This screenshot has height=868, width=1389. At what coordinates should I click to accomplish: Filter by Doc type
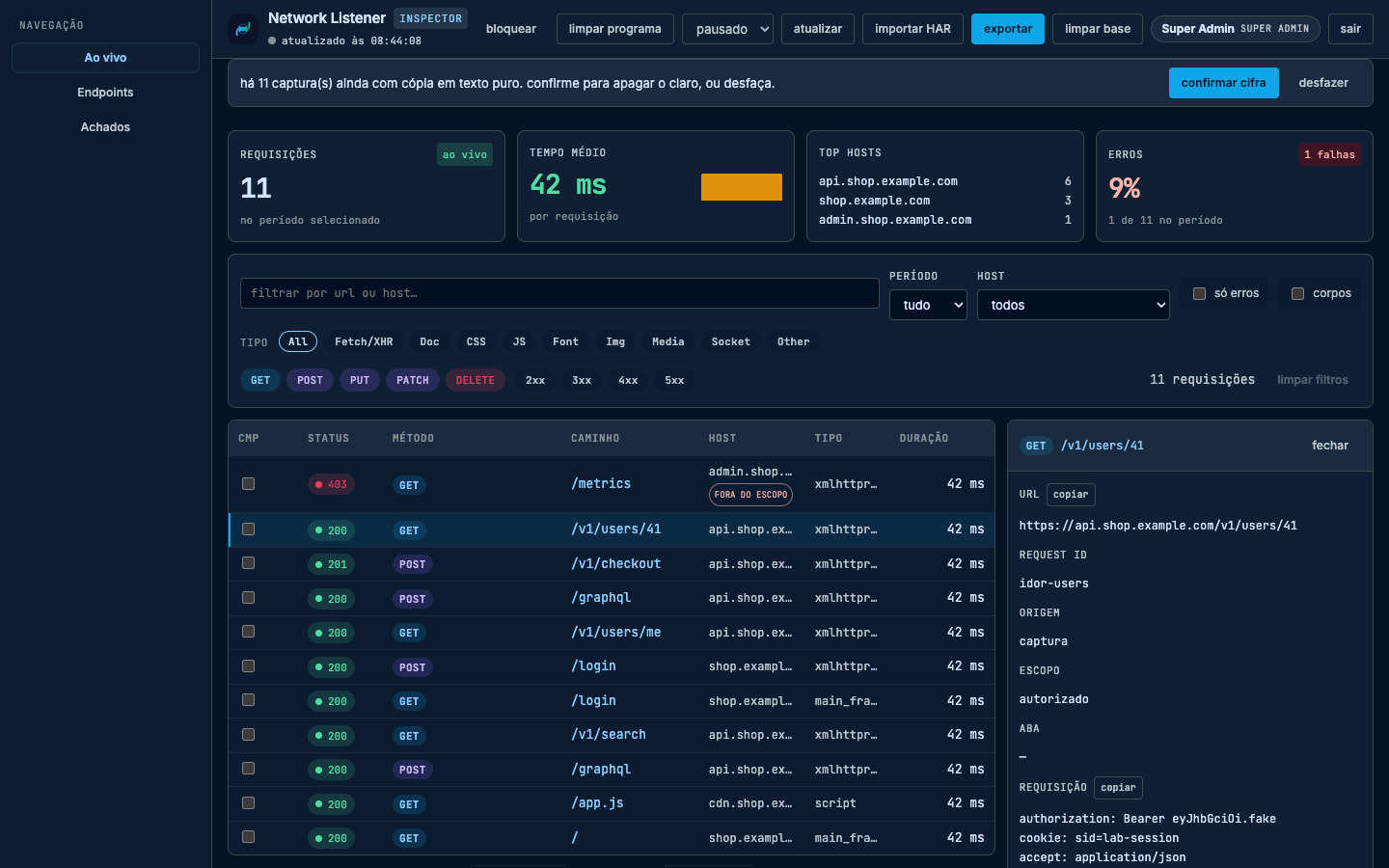(429, 341)
